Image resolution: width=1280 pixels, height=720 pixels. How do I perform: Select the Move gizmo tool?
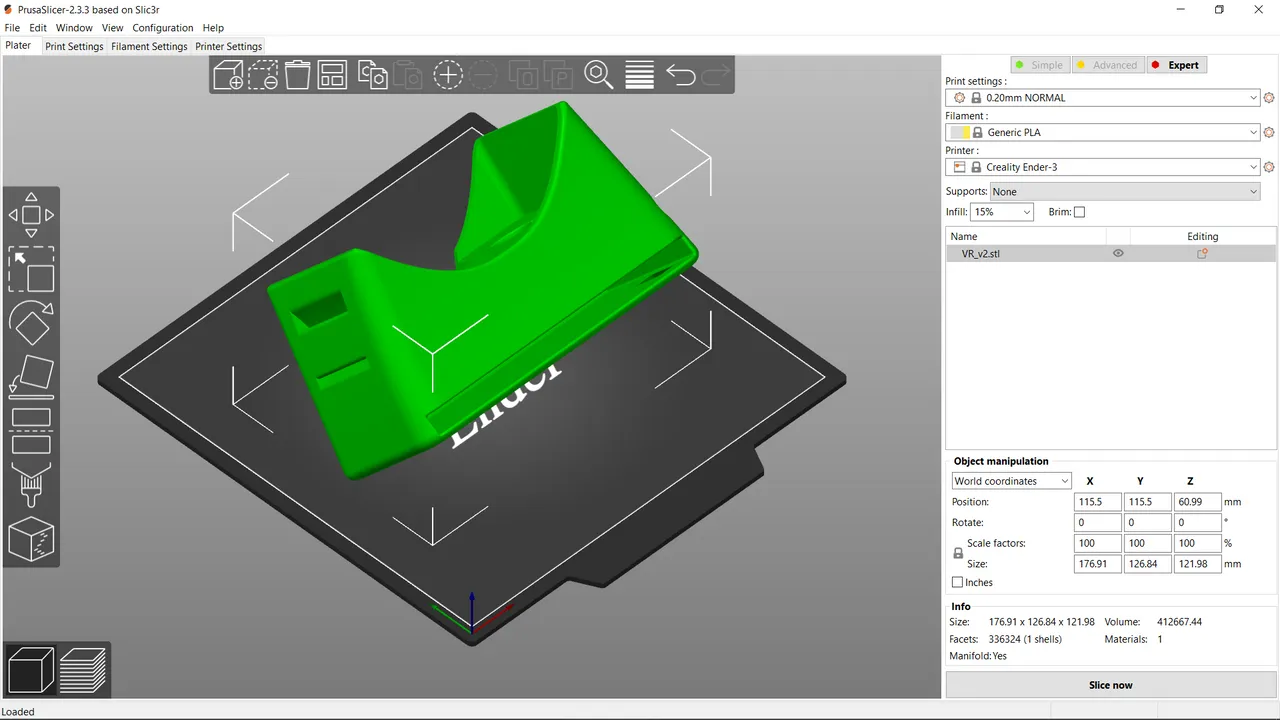point(31,215)
